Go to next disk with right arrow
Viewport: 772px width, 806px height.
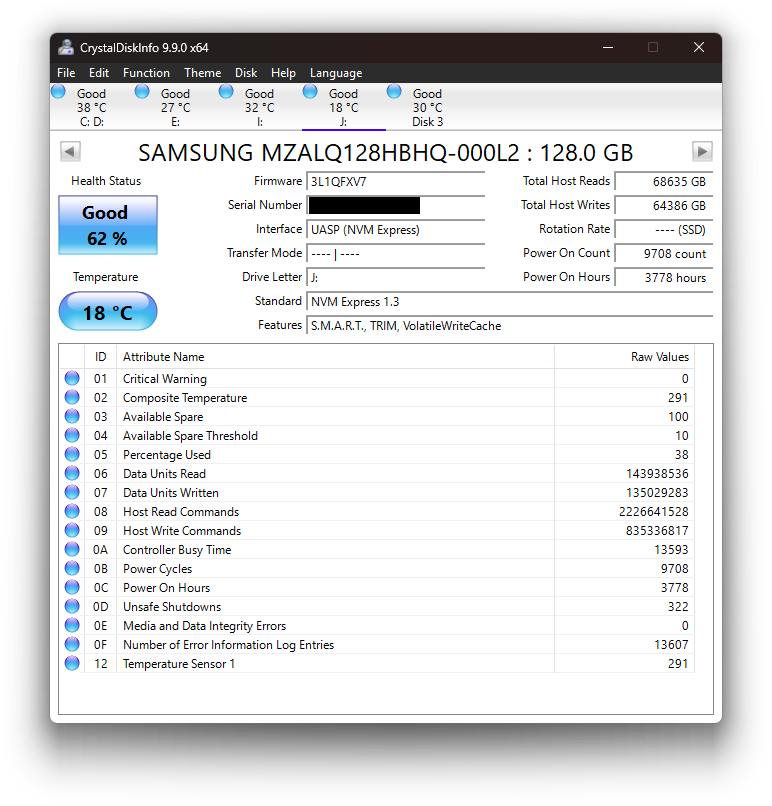[702, 152]
